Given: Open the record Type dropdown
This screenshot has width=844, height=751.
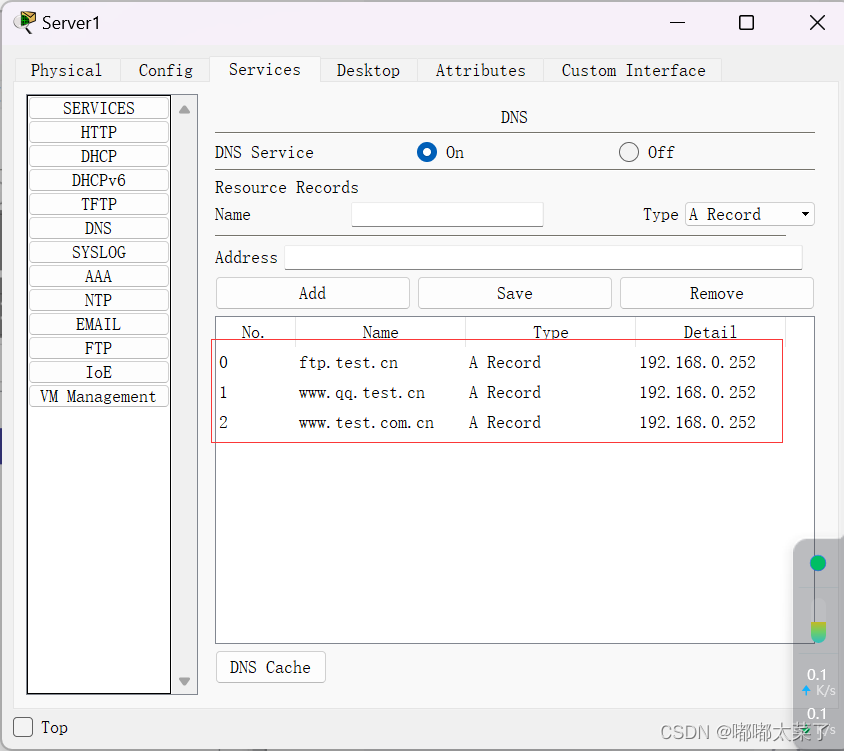Looking at the screenshot, I should coord(750,214).
